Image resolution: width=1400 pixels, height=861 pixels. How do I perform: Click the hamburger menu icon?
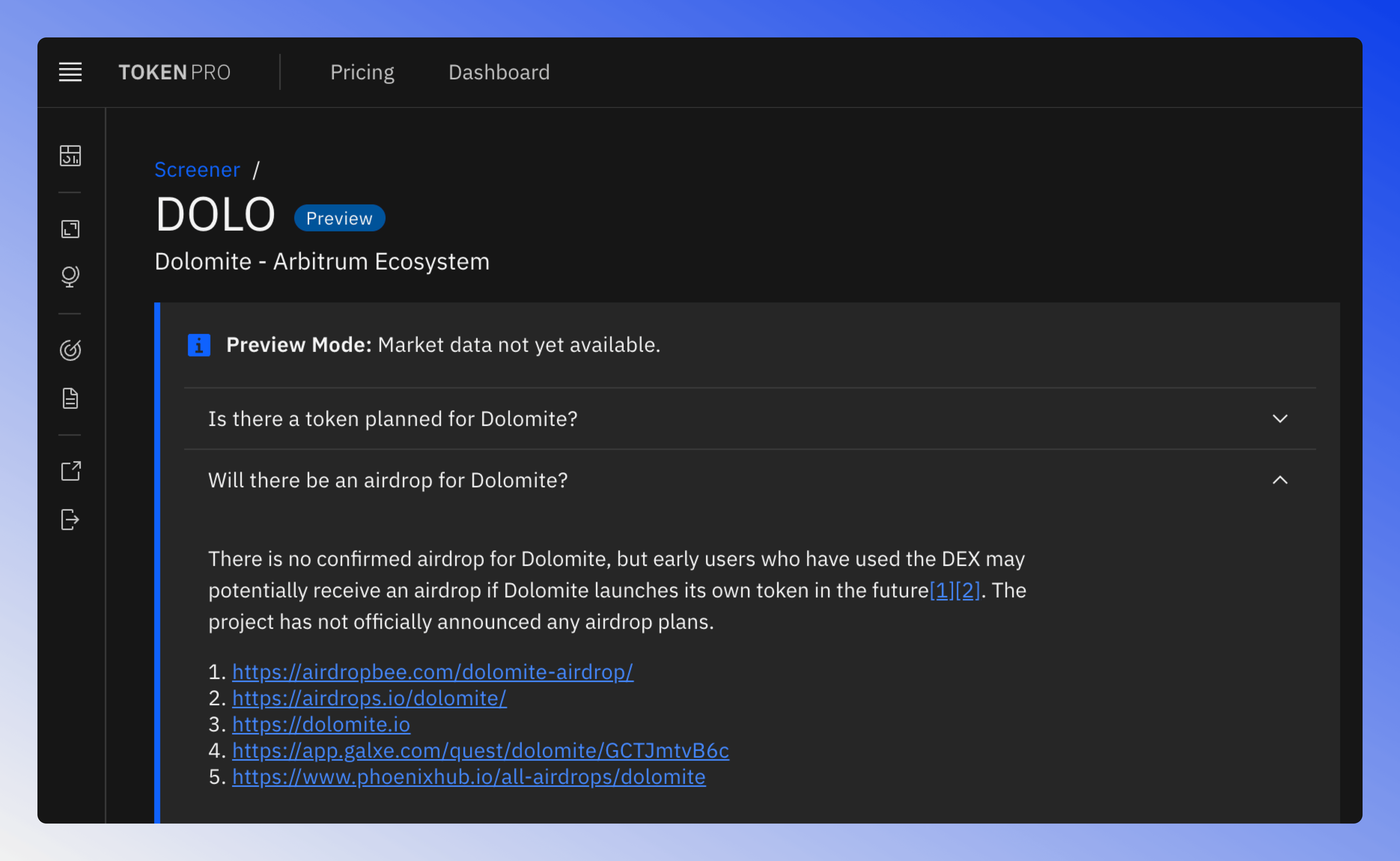70,72
